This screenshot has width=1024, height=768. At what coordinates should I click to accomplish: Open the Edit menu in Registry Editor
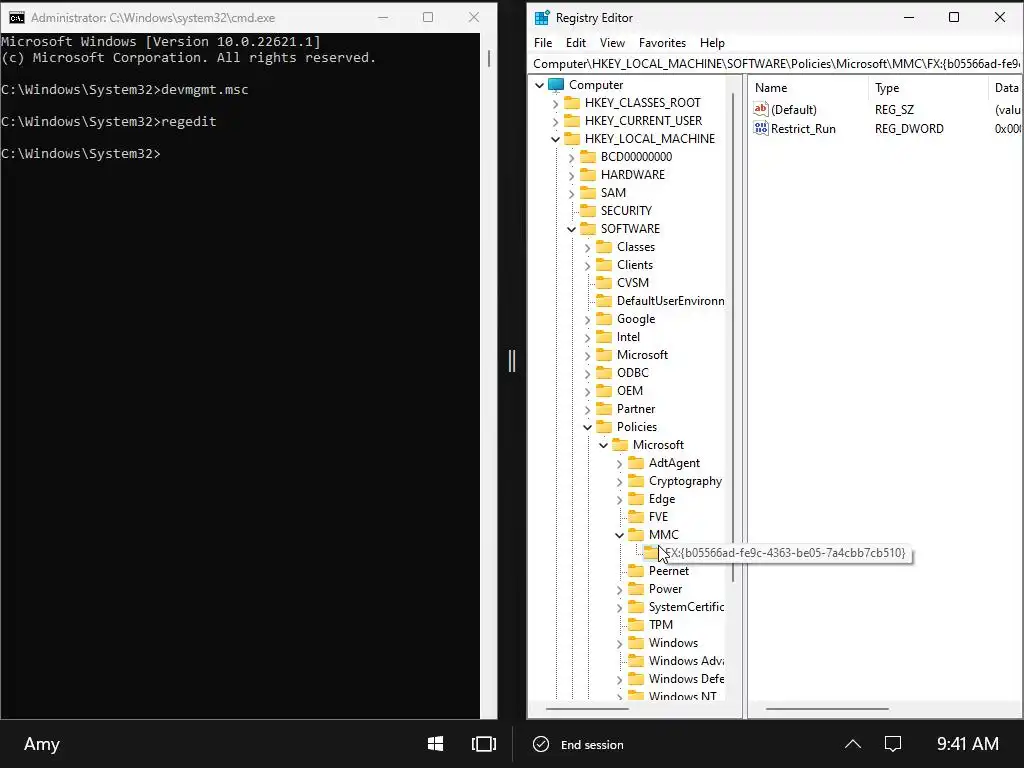point(575,42)
